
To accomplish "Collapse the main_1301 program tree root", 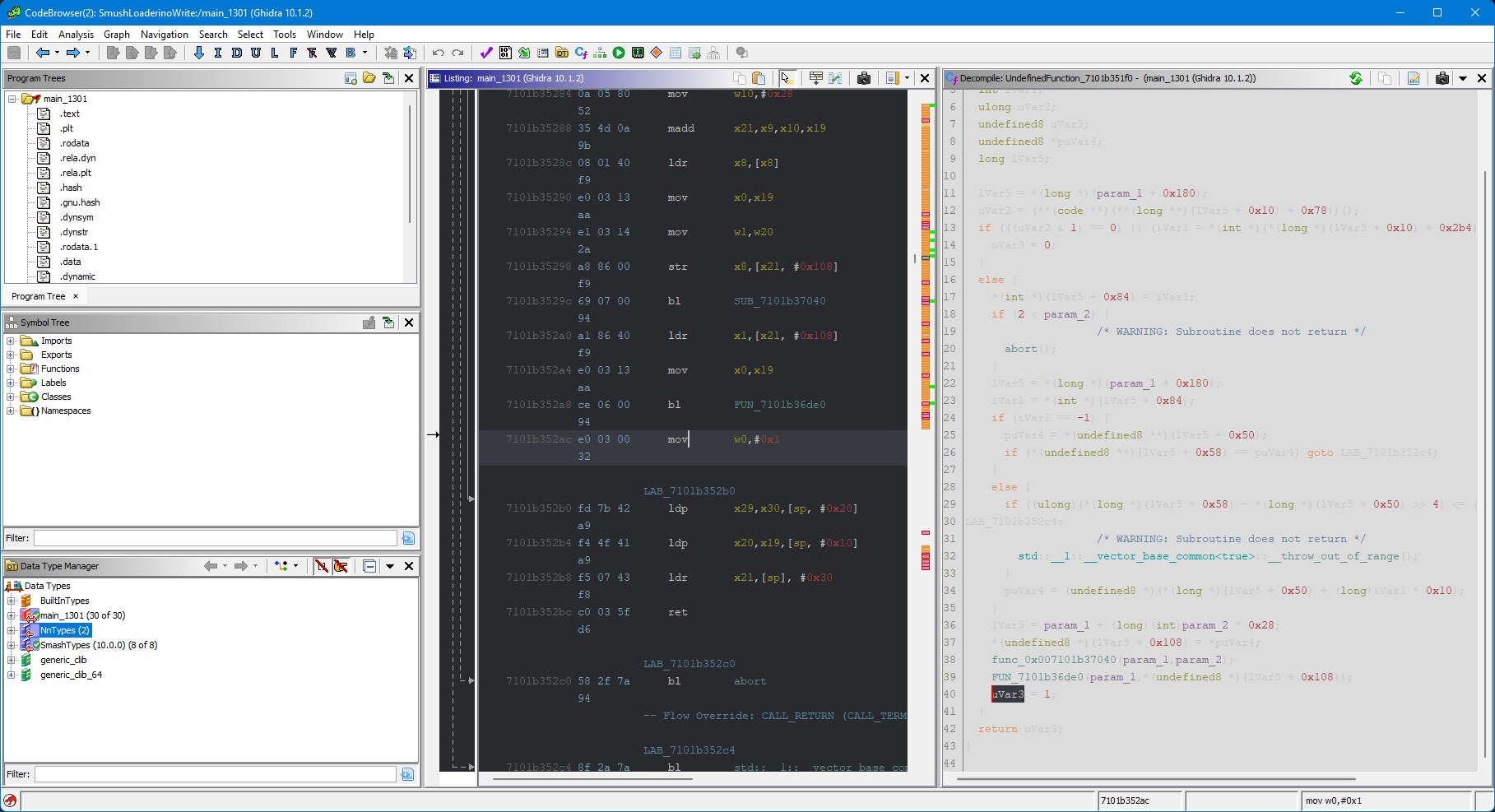I will 12,99.
